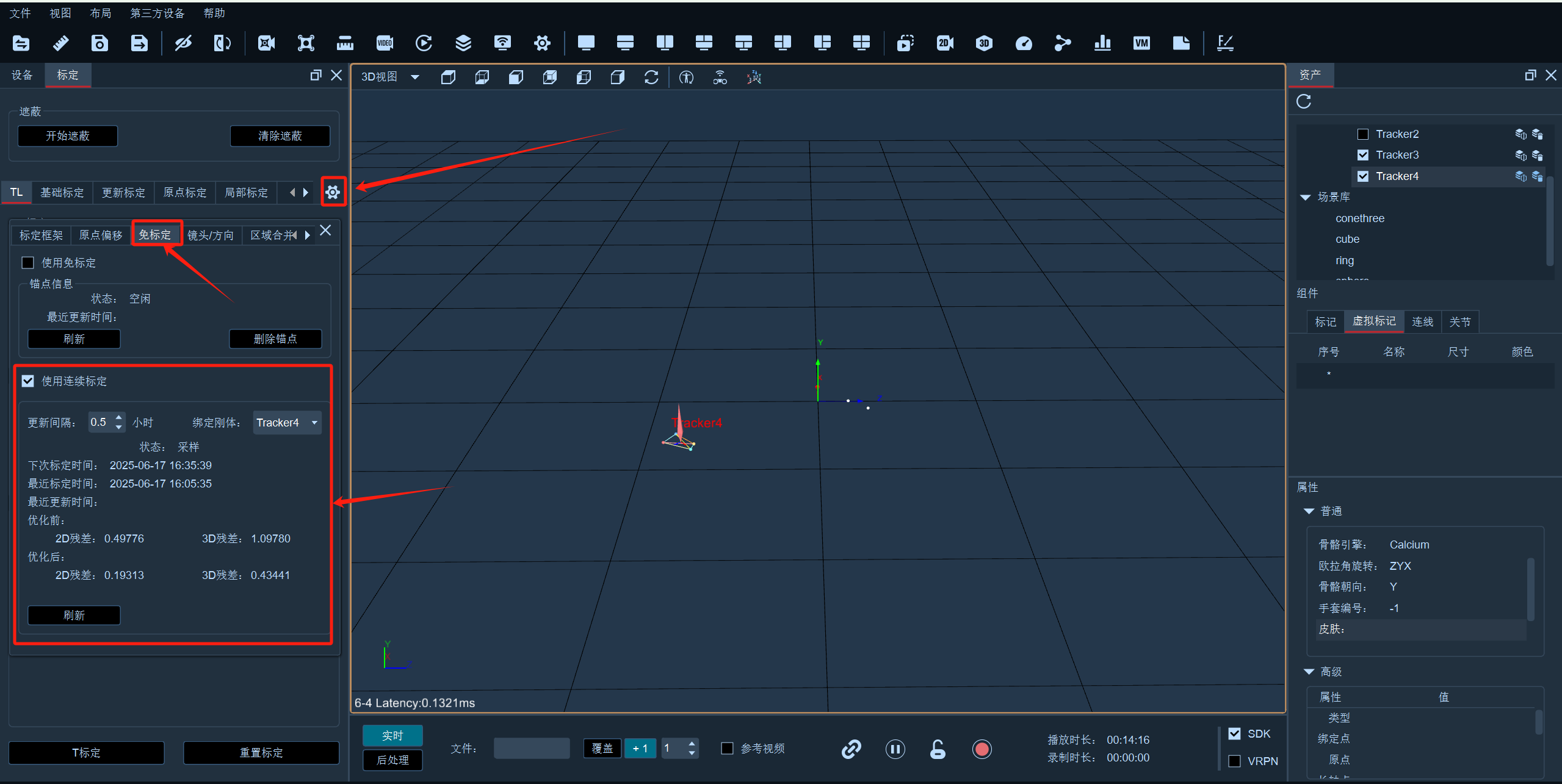
Task: Click the crossed-out eye hide icon
Action: [183, 43]
